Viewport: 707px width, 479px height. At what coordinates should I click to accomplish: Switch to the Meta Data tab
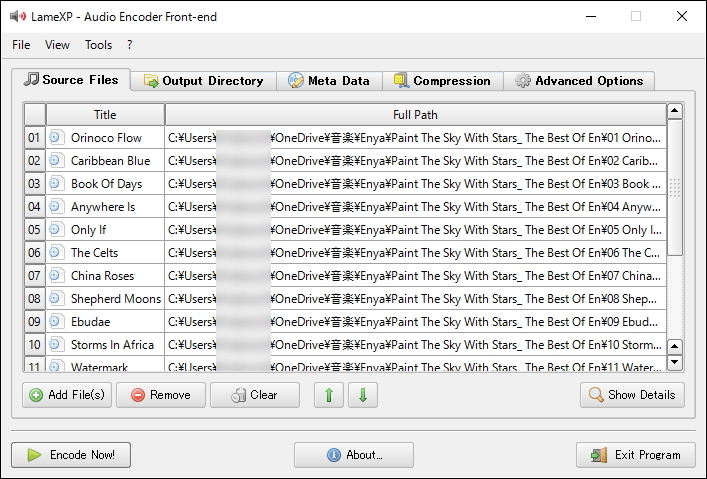(329, 81)
